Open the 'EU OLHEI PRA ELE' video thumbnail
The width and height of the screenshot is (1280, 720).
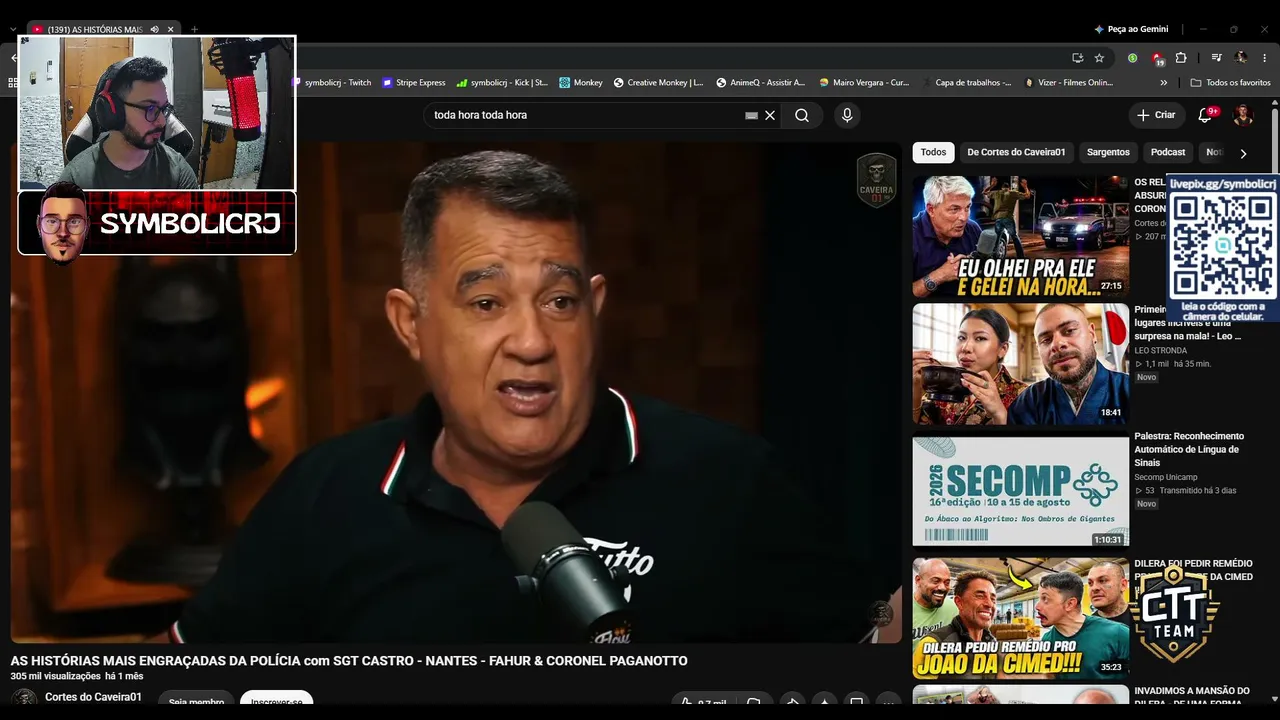pyautogui.click(x=1021, y=237)
